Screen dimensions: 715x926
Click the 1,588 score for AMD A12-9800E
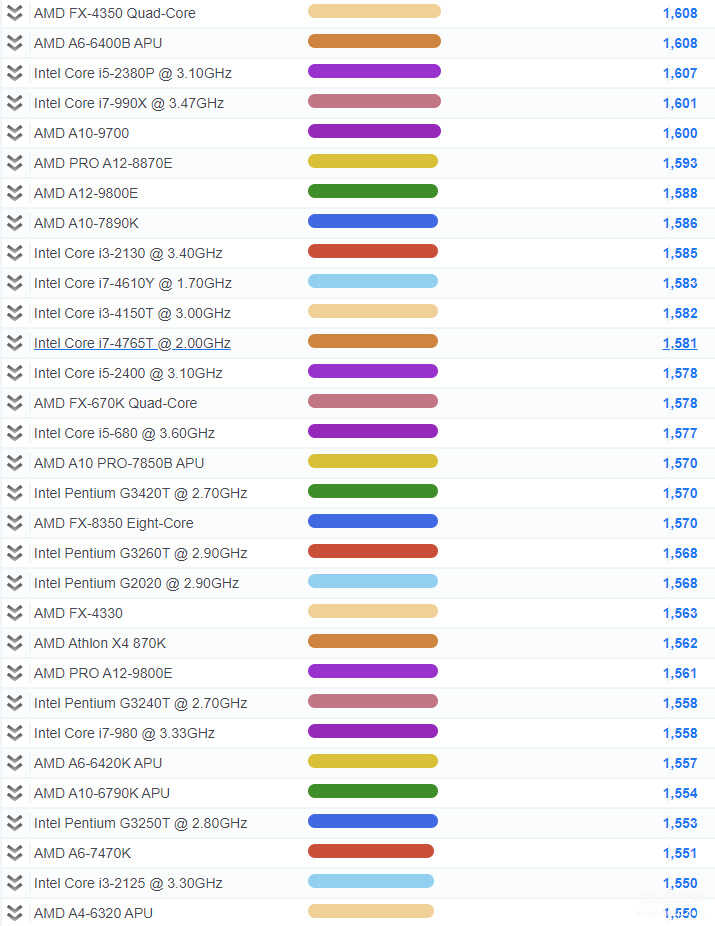tap(680, 193)
